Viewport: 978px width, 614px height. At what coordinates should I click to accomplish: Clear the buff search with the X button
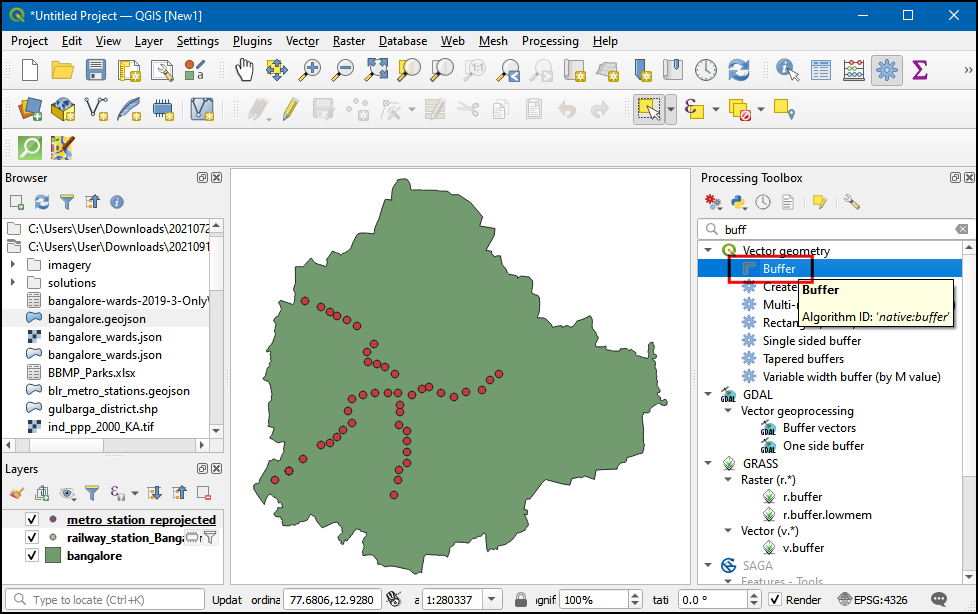[x=961, y=228]
